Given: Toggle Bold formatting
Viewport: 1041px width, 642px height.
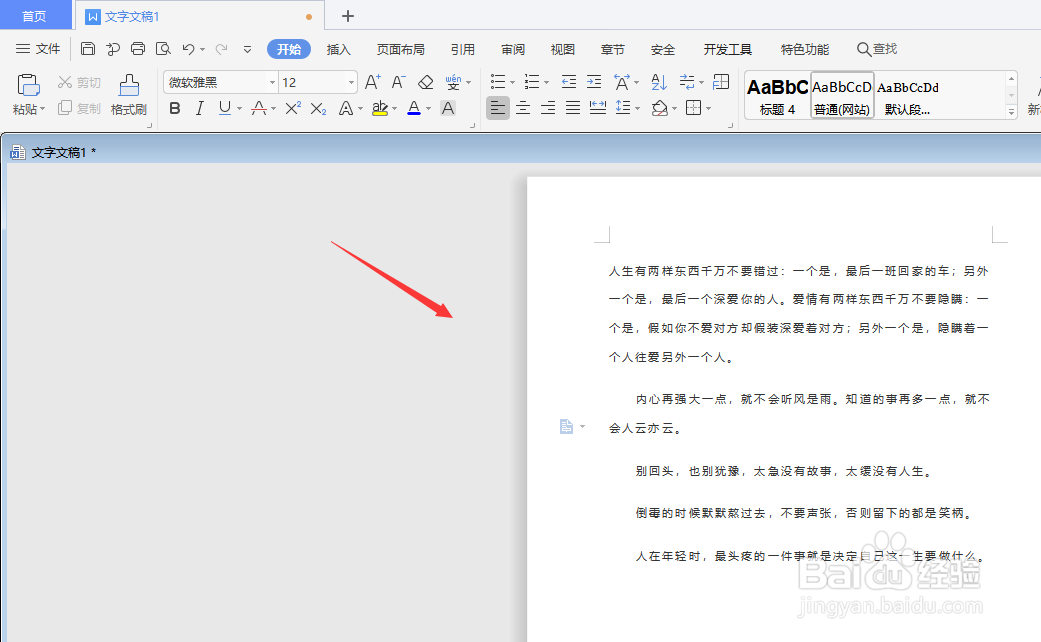Looking at the screenshot, I should 175,108.
